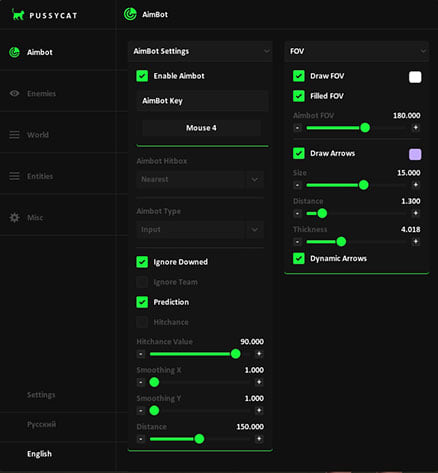Toggle the Dynamic Arrows checkbox
438x473 pixels.
tap(299, 258)
